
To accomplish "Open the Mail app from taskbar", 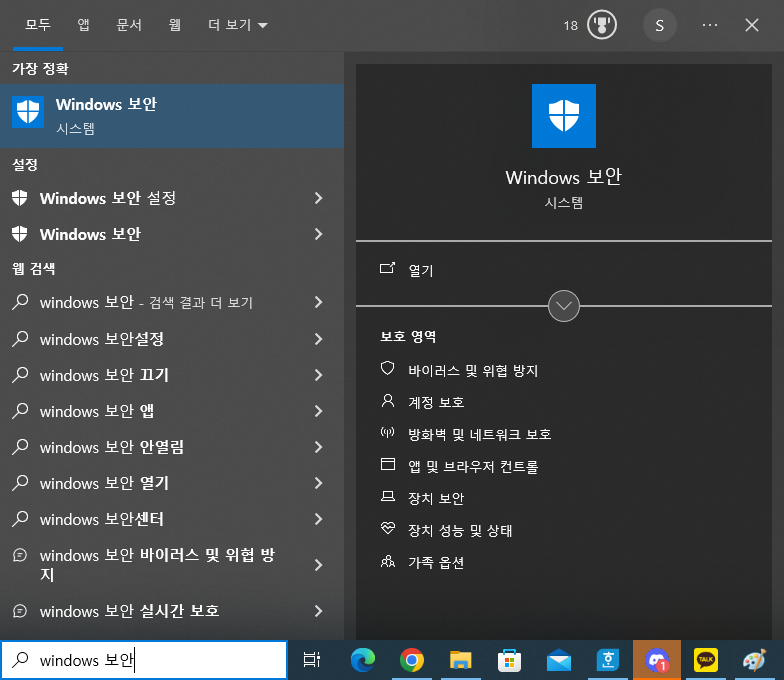I will (558, 660).
